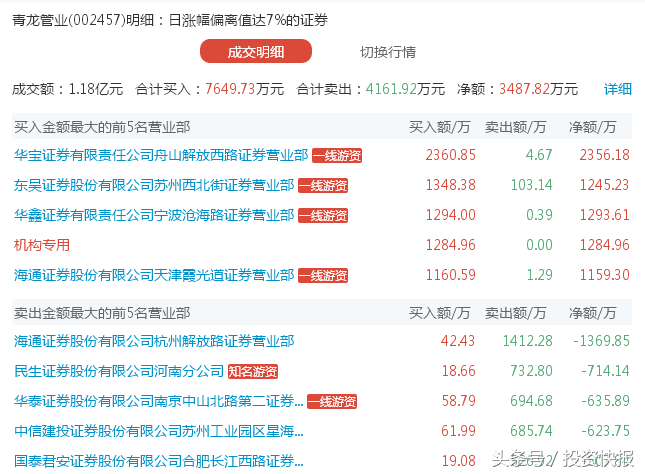645x474 pixels.
Task: Click net value 3487.82万元
Action: [x=539, y=89]
